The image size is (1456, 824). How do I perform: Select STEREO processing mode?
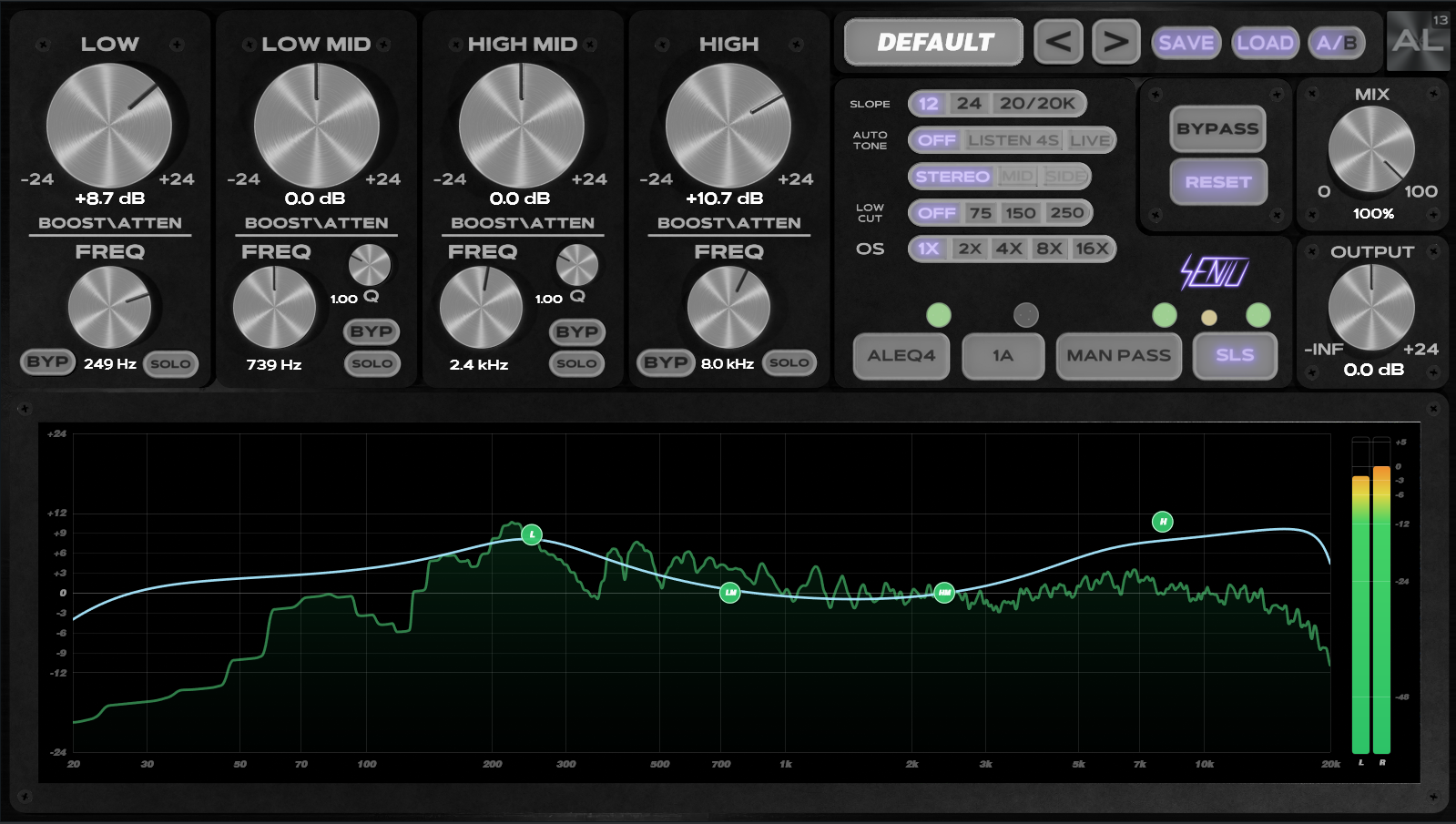click(x=952, y=177)
